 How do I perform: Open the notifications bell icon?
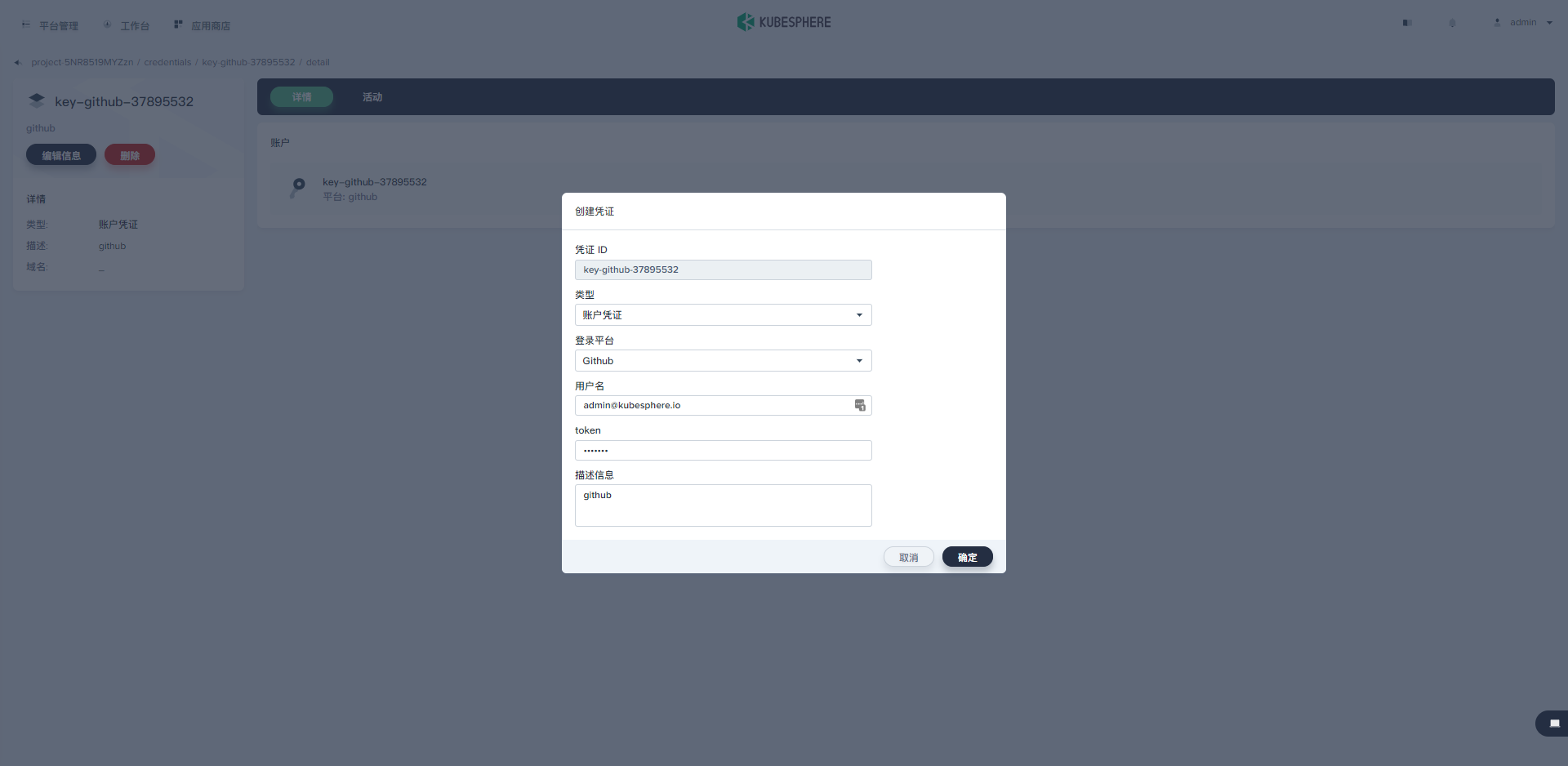tap(1452, 23)
